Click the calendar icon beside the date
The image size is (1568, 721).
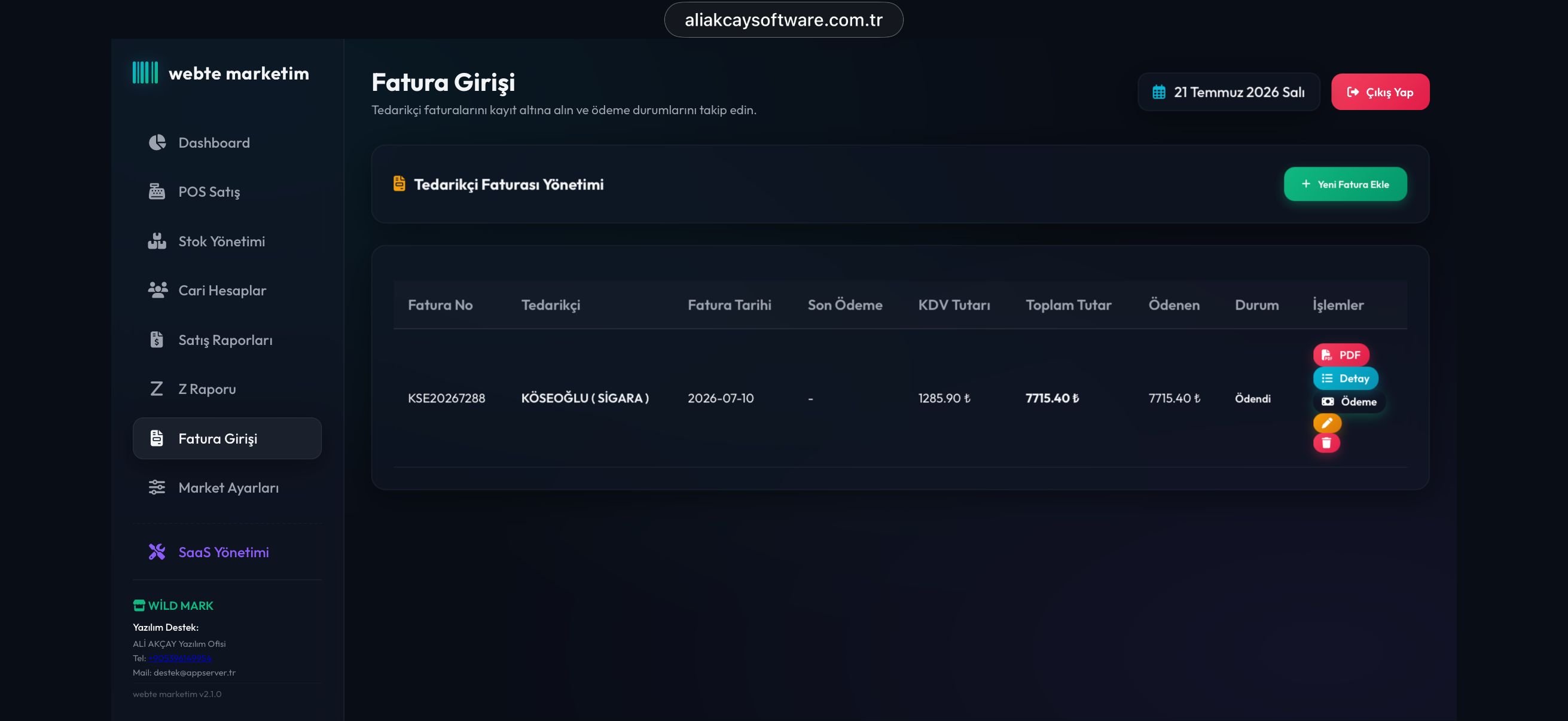click(1159, 92)
